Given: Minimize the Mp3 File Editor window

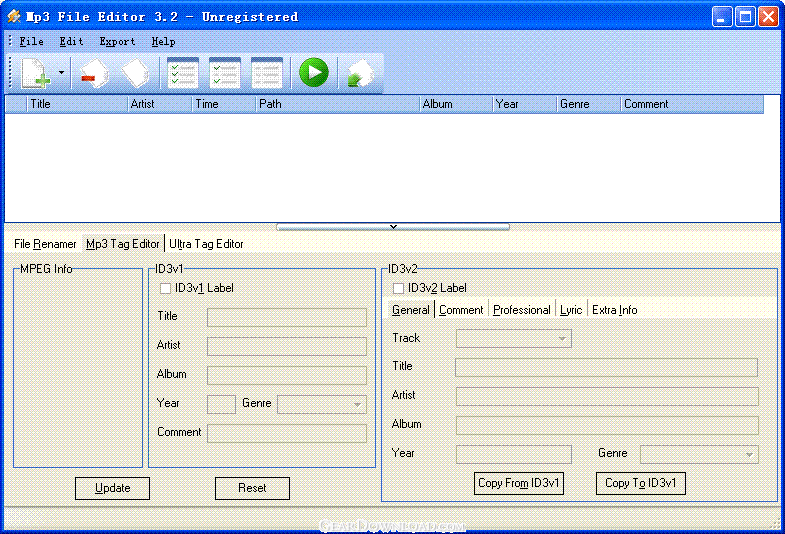Looking at the screenshot, I should (x=722, y=17).
